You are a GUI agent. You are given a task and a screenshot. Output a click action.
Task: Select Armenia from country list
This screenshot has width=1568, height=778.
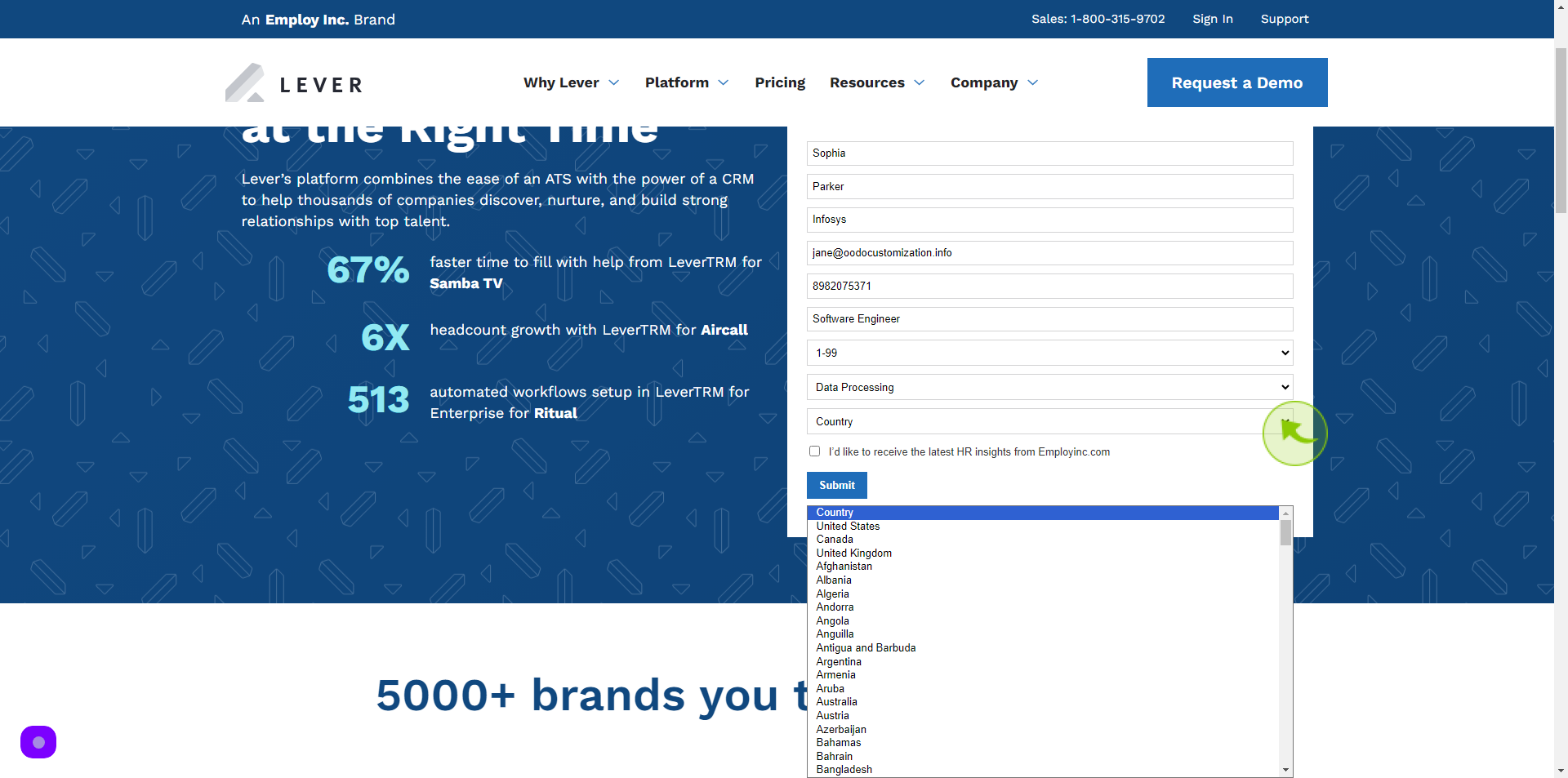tap(1043, 675)
